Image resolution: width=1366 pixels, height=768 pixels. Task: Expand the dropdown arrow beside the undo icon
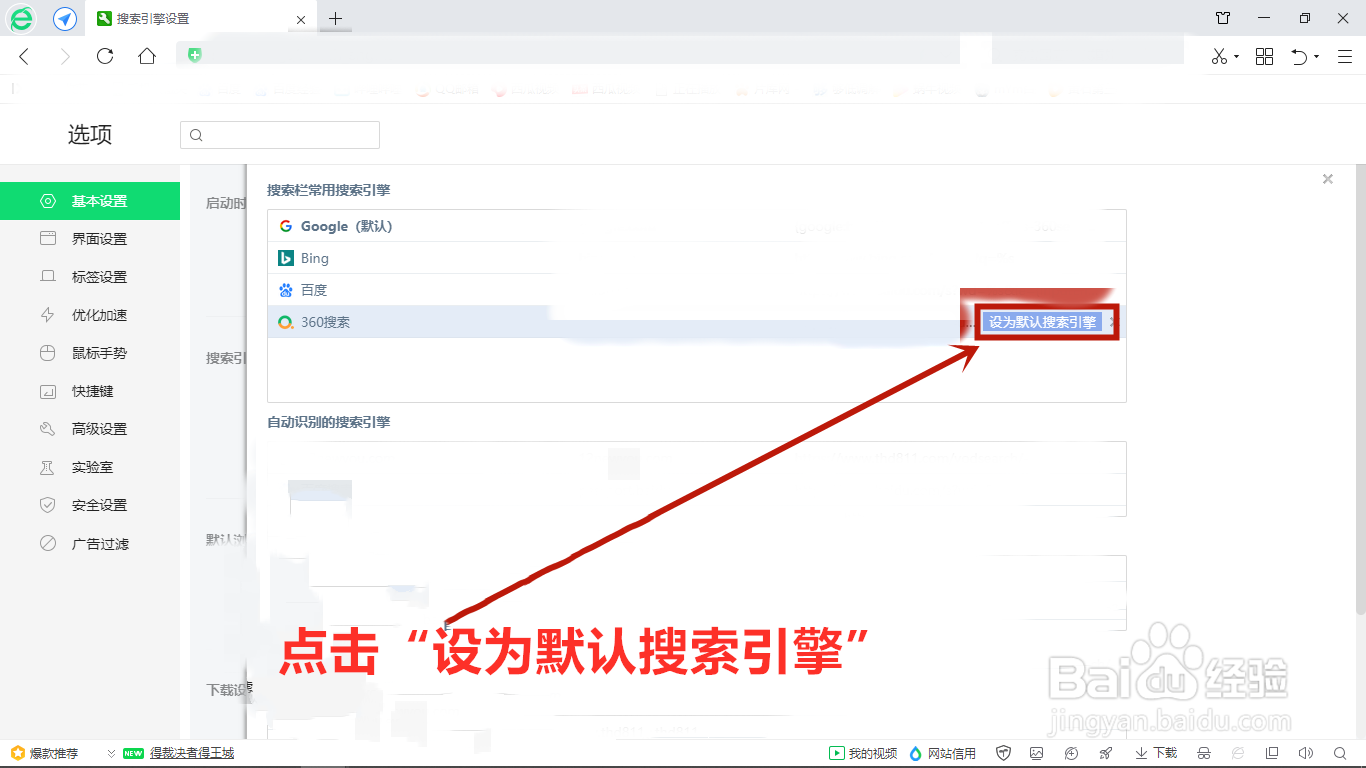point(1318,57)
